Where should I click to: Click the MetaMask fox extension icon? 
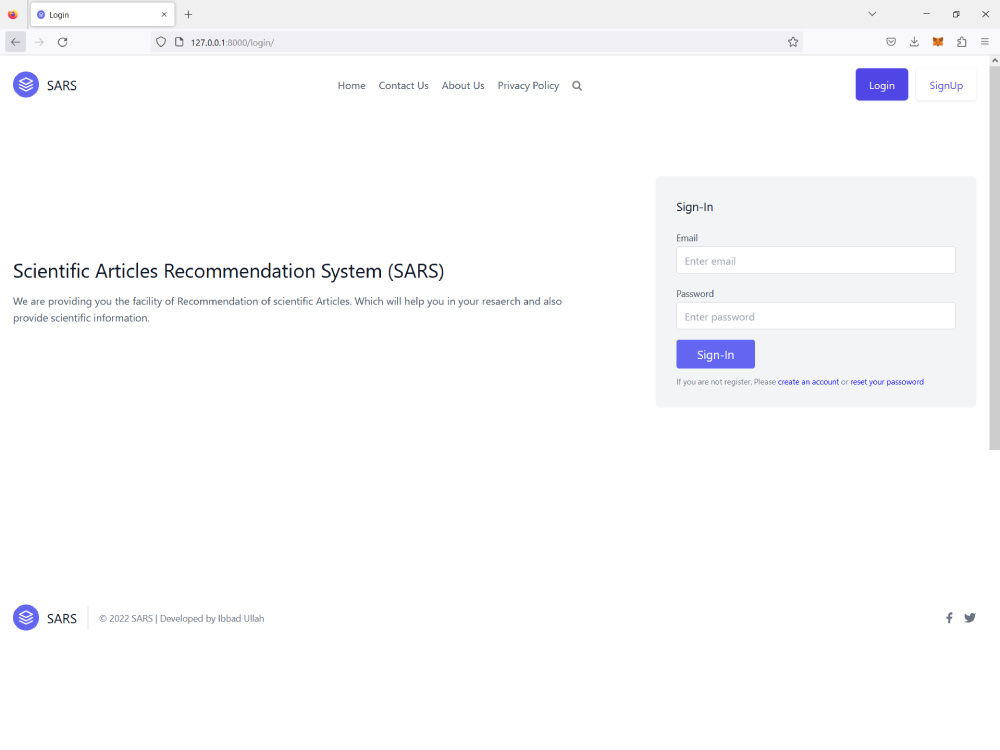[938, 42]
